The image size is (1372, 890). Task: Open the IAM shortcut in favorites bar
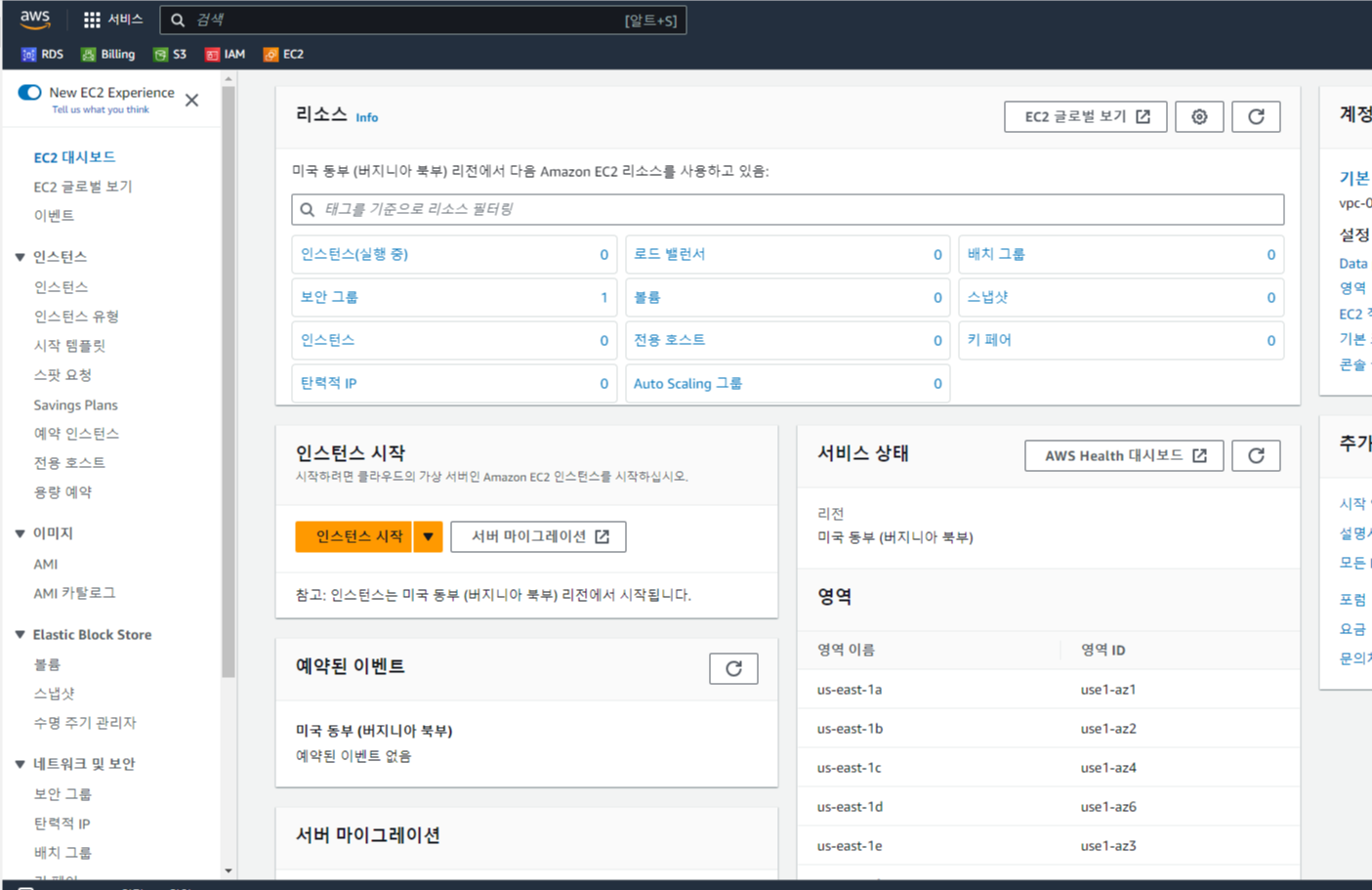point(225,55)
